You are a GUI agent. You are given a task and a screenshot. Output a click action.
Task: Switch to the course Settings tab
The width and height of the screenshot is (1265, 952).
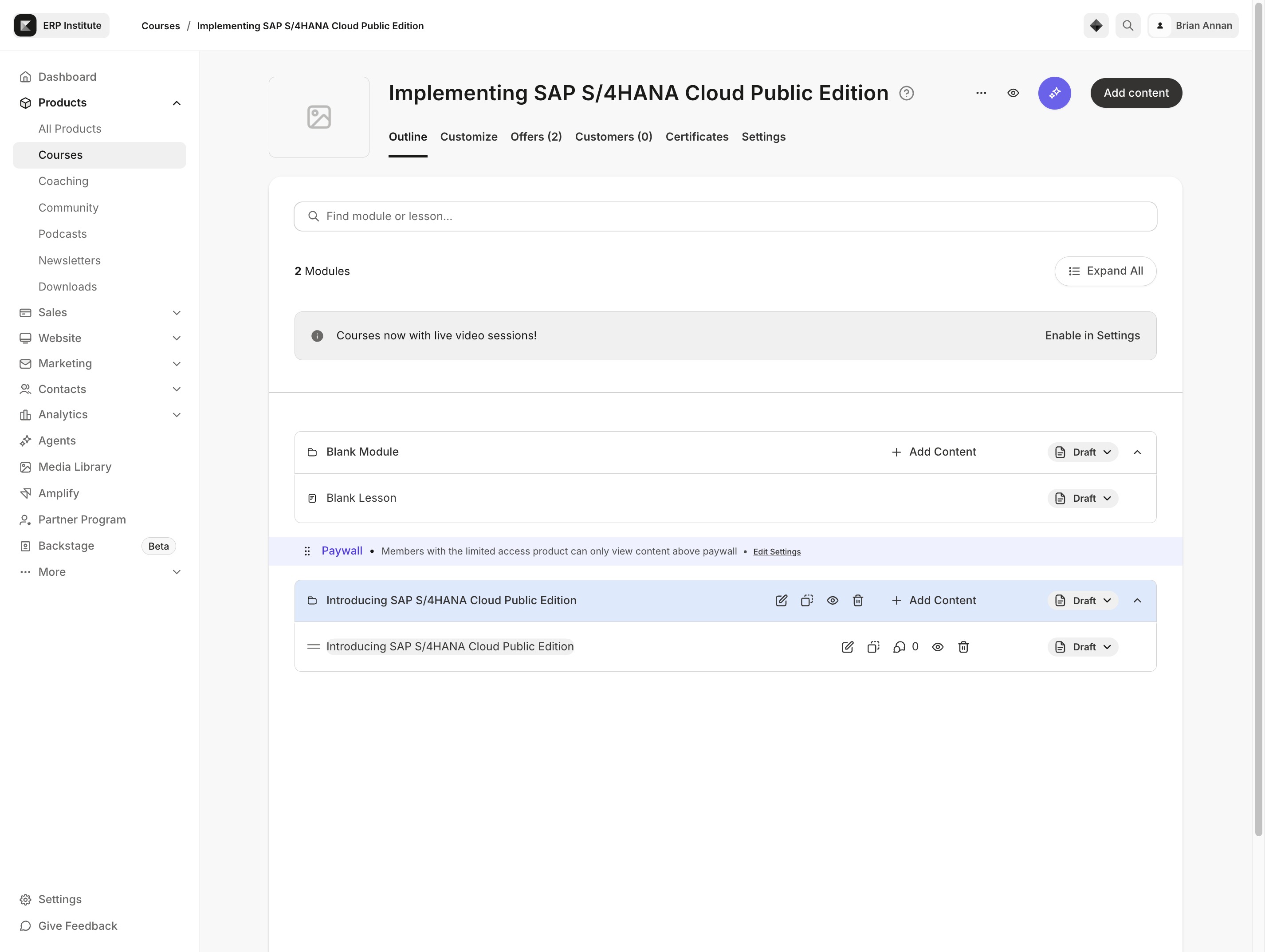[x=763, y=137]
